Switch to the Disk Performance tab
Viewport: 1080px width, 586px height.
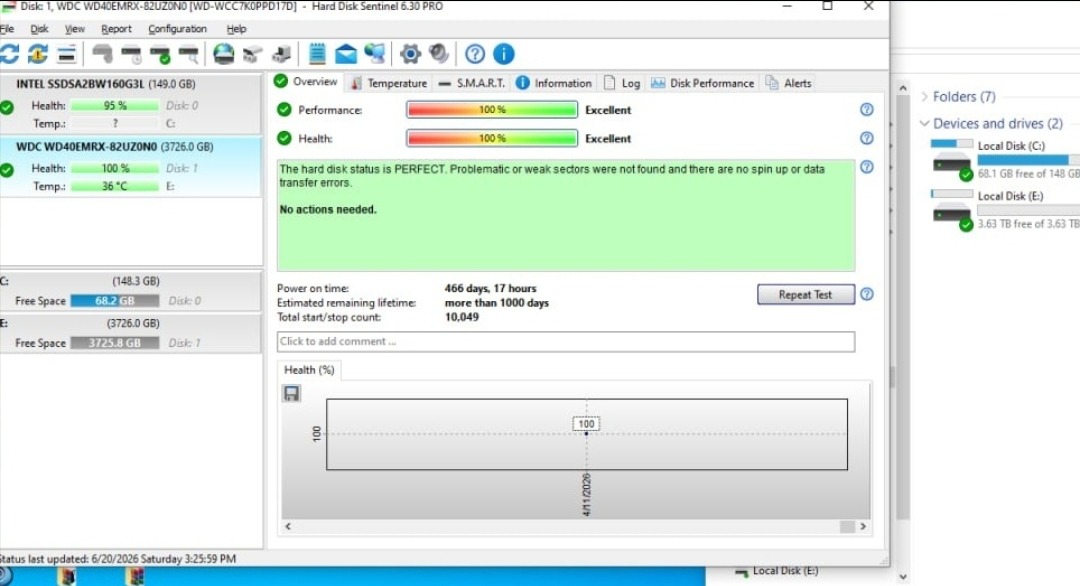click(703, 83)
